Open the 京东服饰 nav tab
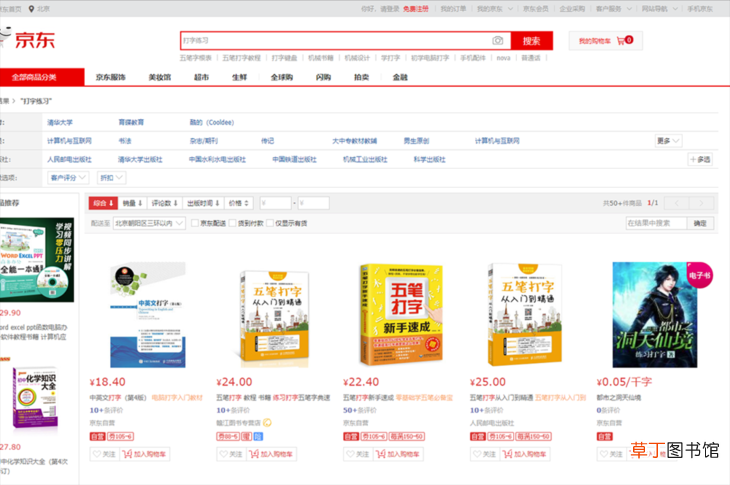730x485 pixels. 110,77
